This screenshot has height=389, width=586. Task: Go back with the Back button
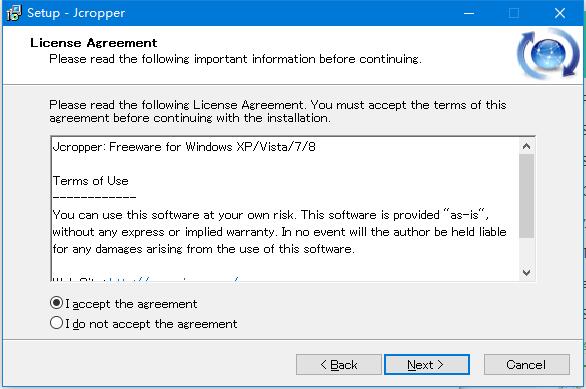point(339,364)
